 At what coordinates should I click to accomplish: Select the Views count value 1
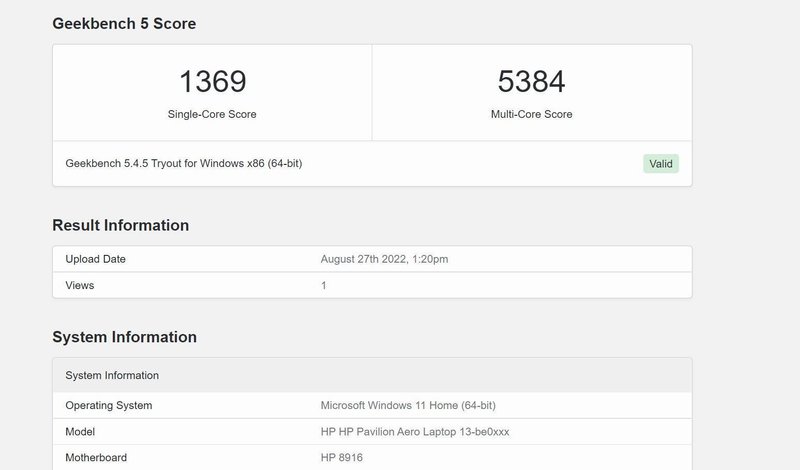point(323,285)
